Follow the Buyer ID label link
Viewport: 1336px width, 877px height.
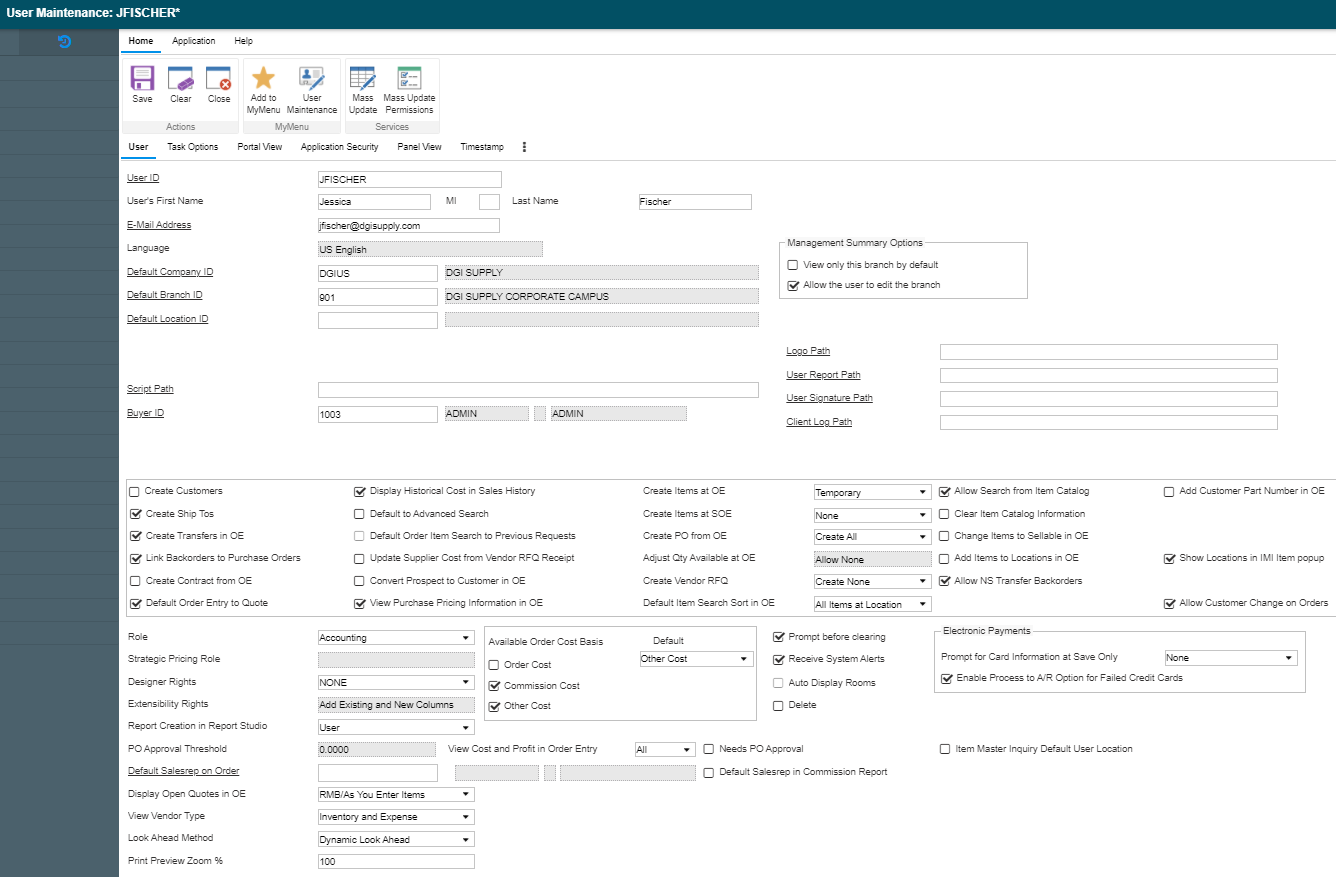pyautogui.click(x=145, y=413)
